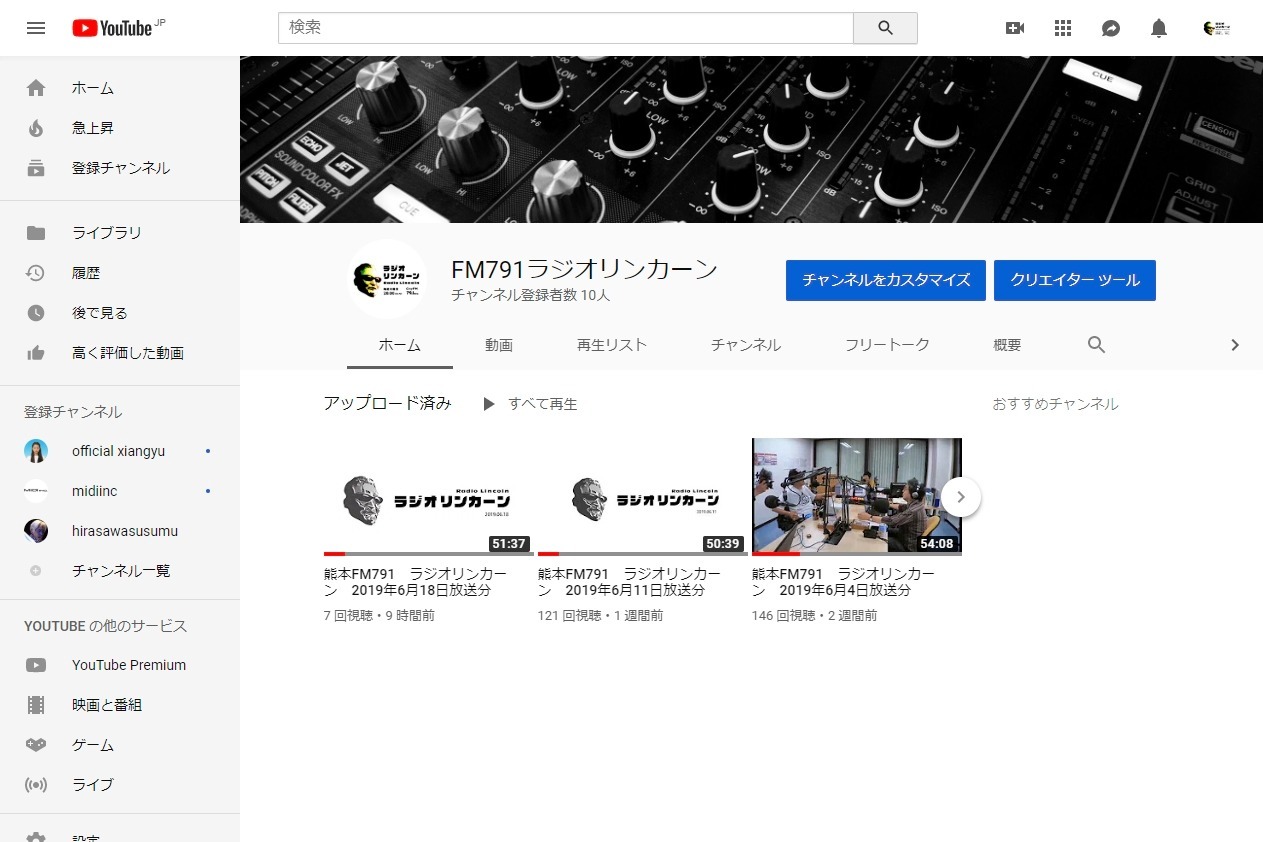Screen dimensions: 1263x842
Task: Open the YouTube apps grid
Action: tap(1062, 28)
